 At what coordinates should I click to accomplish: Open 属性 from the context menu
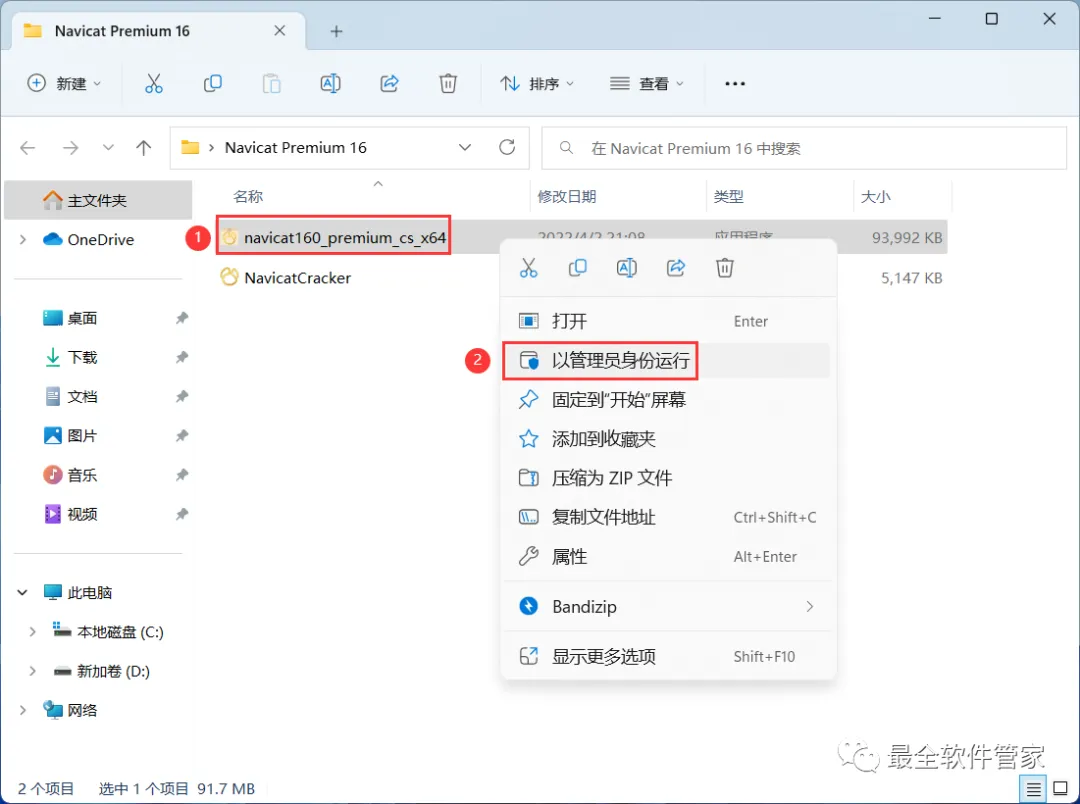(x=667, y=557)
